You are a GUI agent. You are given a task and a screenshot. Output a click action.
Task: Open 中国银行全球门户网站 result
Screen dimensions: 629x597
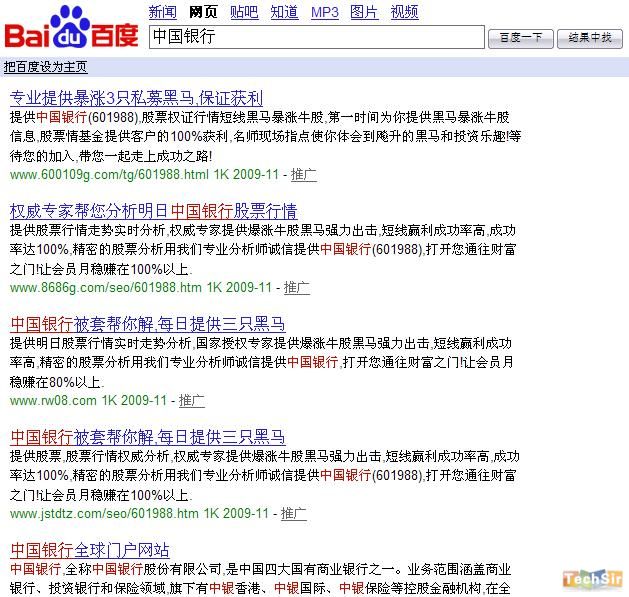90,550
